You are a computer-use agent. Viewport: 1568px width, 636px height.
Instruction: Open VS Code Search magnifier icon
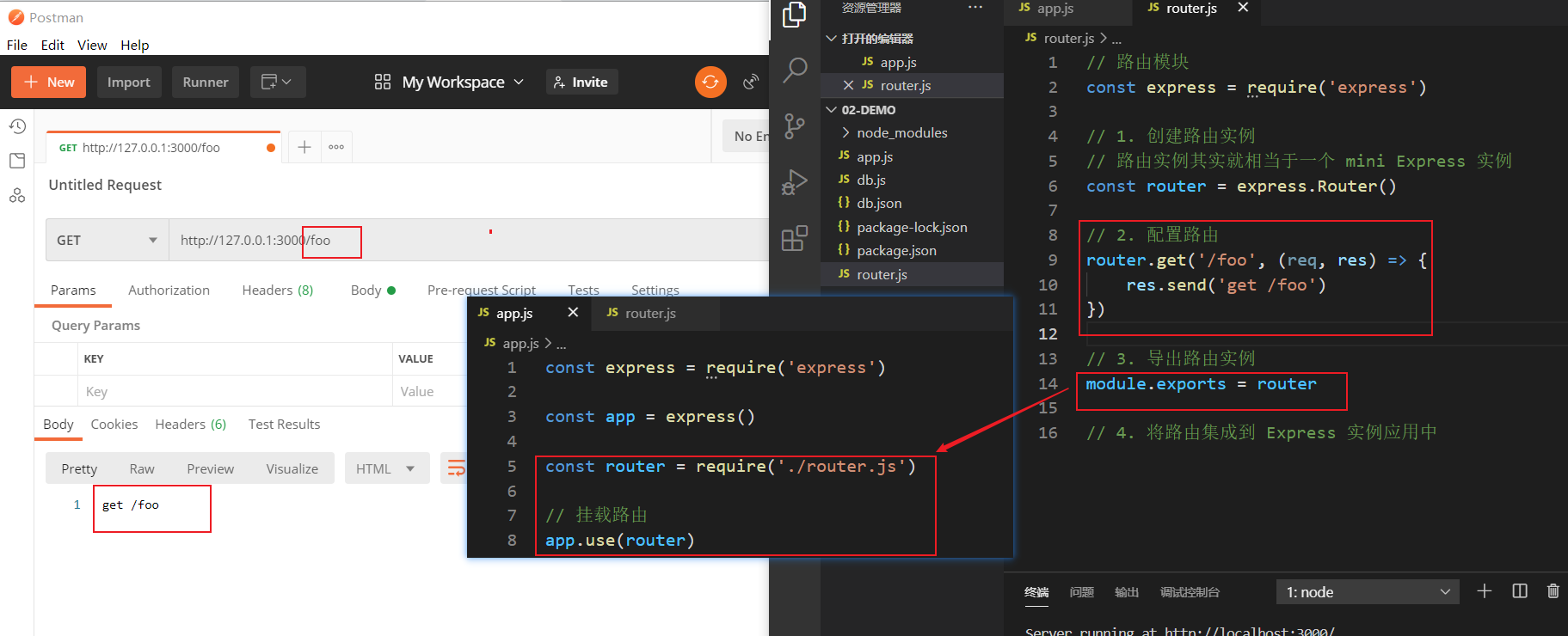(x=795, y=70)
